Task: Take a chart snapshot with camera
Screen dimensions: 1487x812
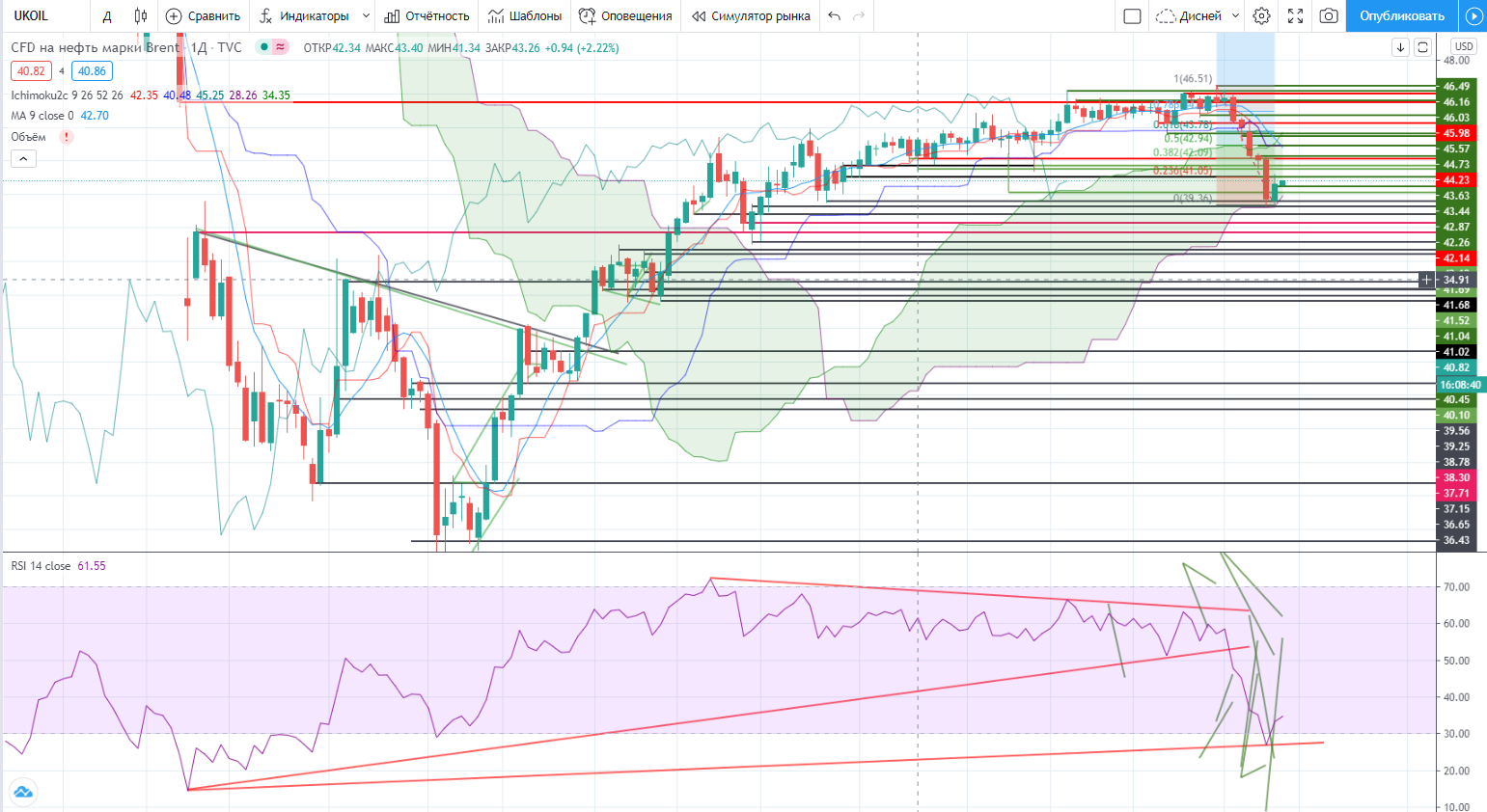Action: pos(1329,15)
